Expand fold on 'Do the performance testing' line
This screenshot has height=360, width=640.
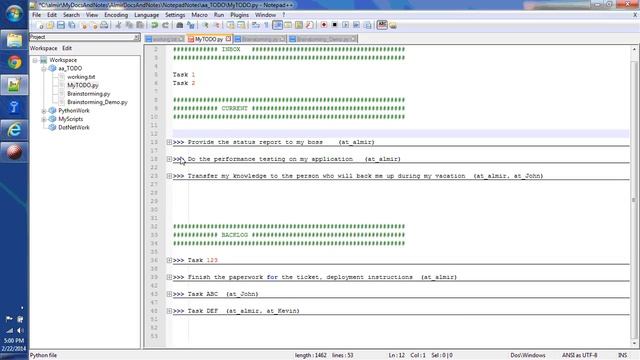(169, 159)
